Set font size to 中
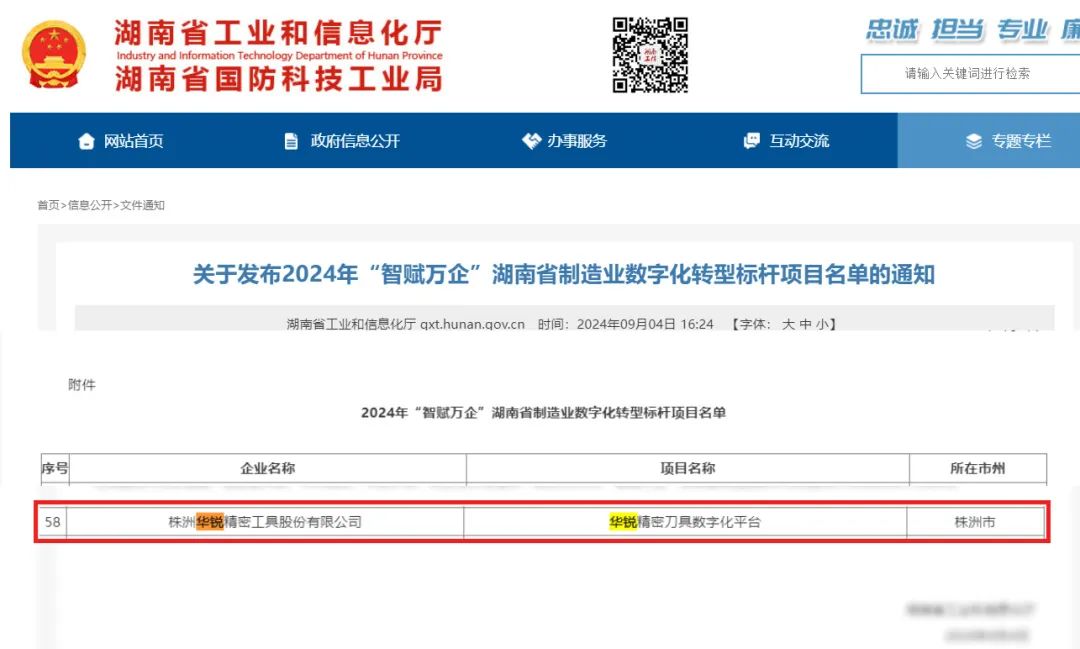This screenshot has height=649, width=1080. (805, 324)
